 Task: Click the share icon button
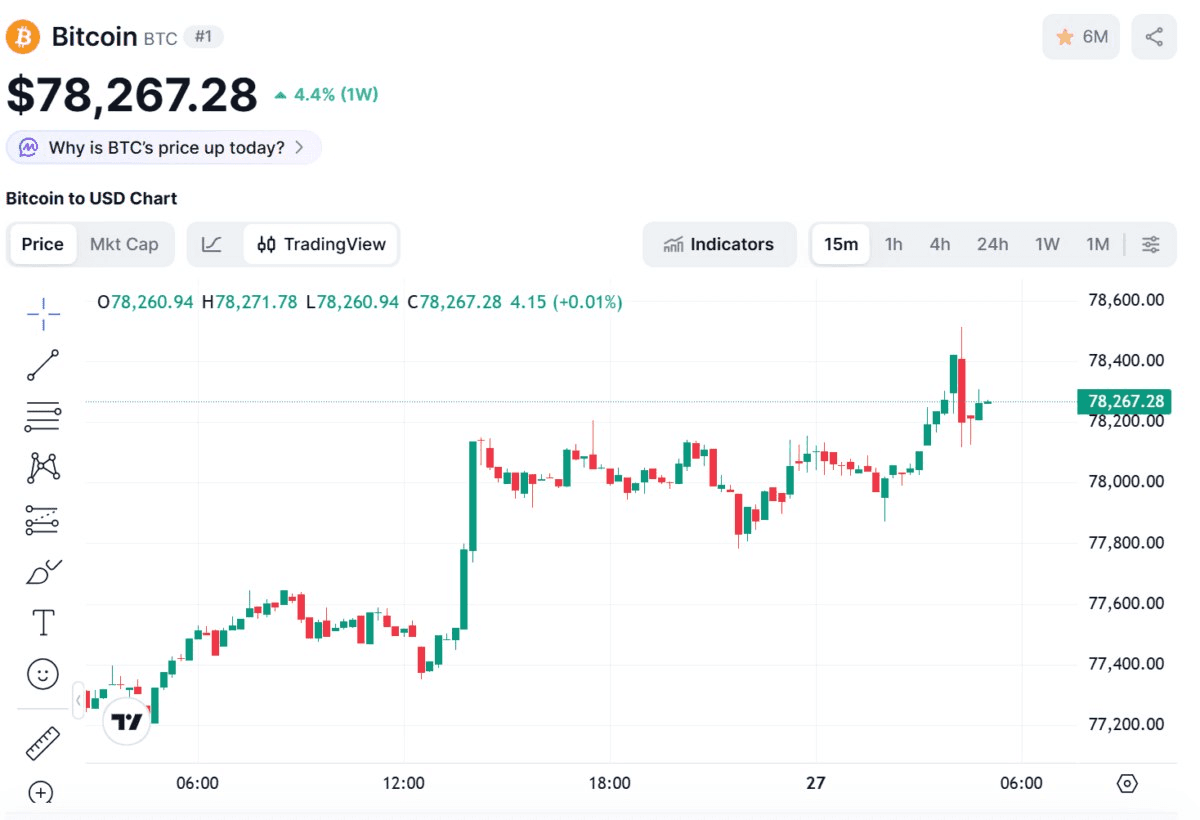(1154, 37)
